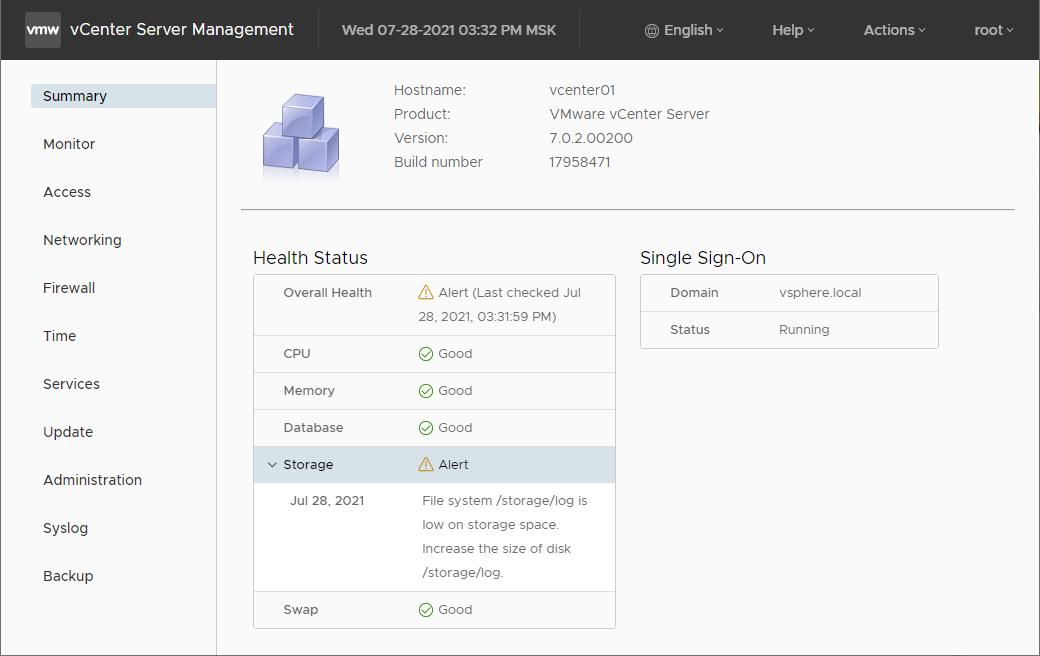Screen dimensions: 1040x656
Task: Open the Backup settings page
Action: click(68, 576)
